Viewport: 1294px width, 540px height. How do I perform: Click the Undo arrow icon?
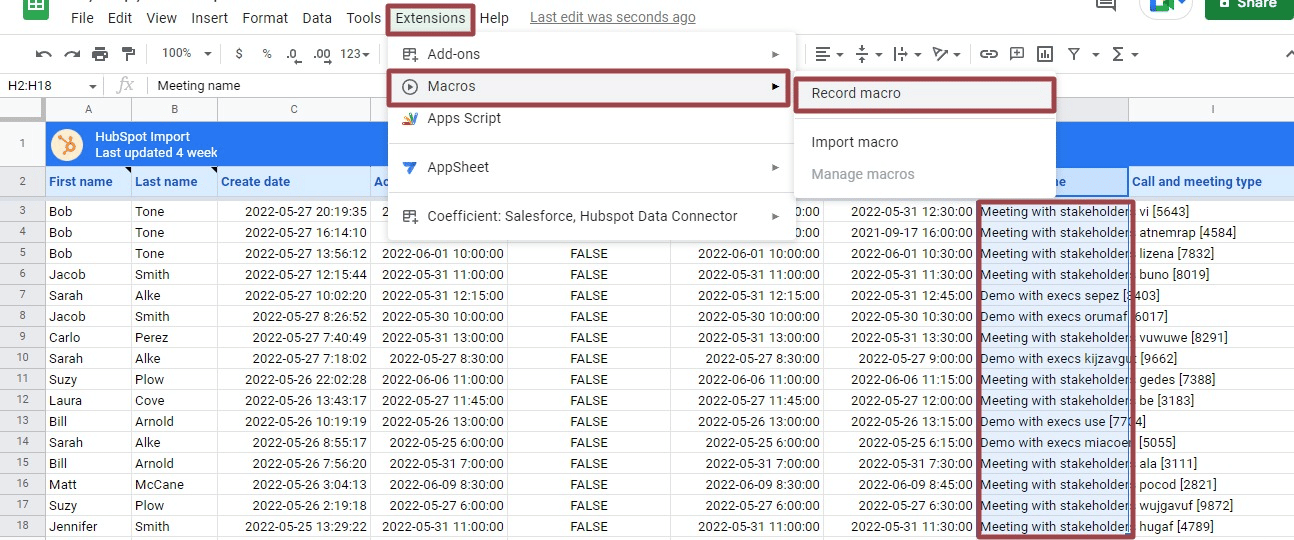(x=43, y=54)
